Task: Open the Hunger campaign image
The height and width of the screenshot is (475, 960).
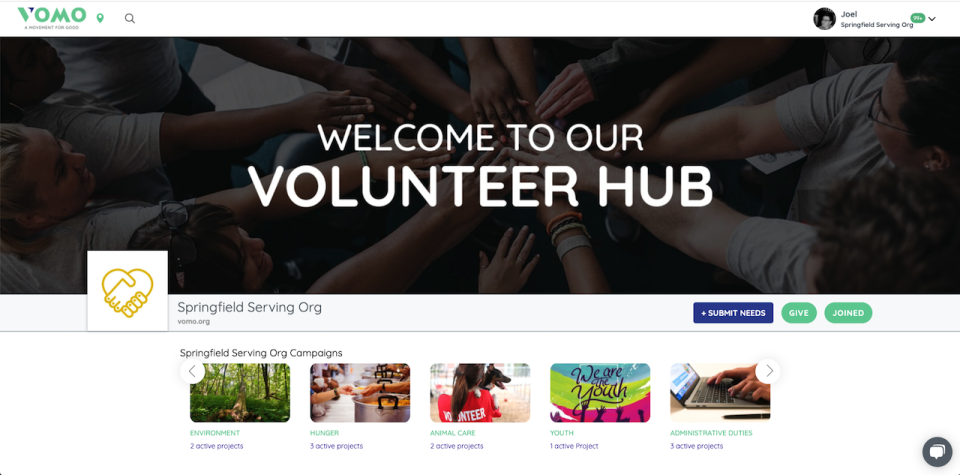Action: [360, 393]
